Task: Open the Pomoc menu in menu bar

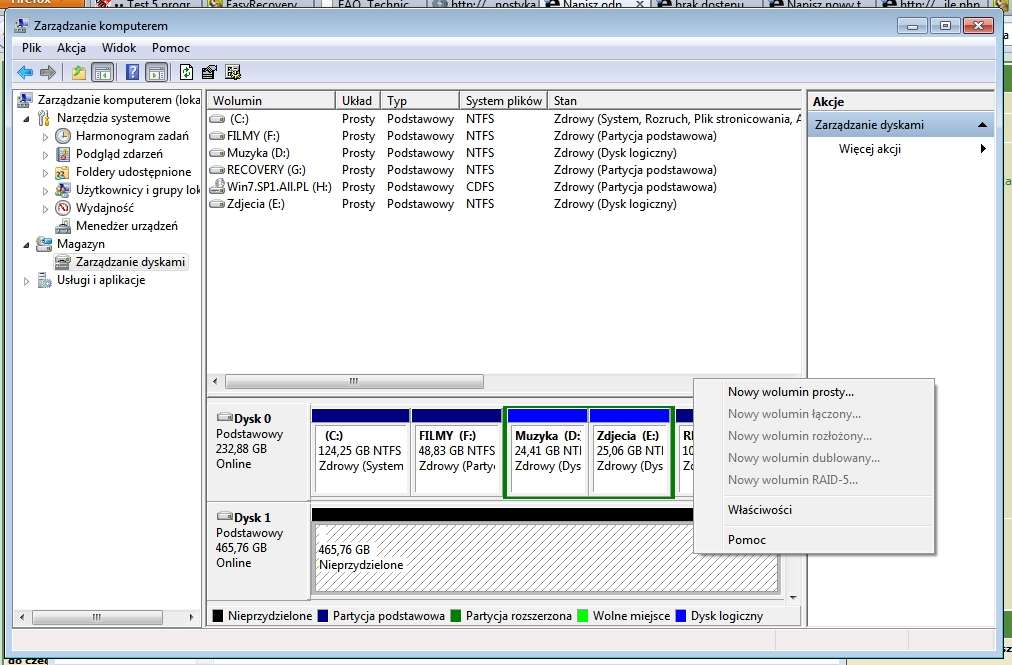Action: point(170,48)
